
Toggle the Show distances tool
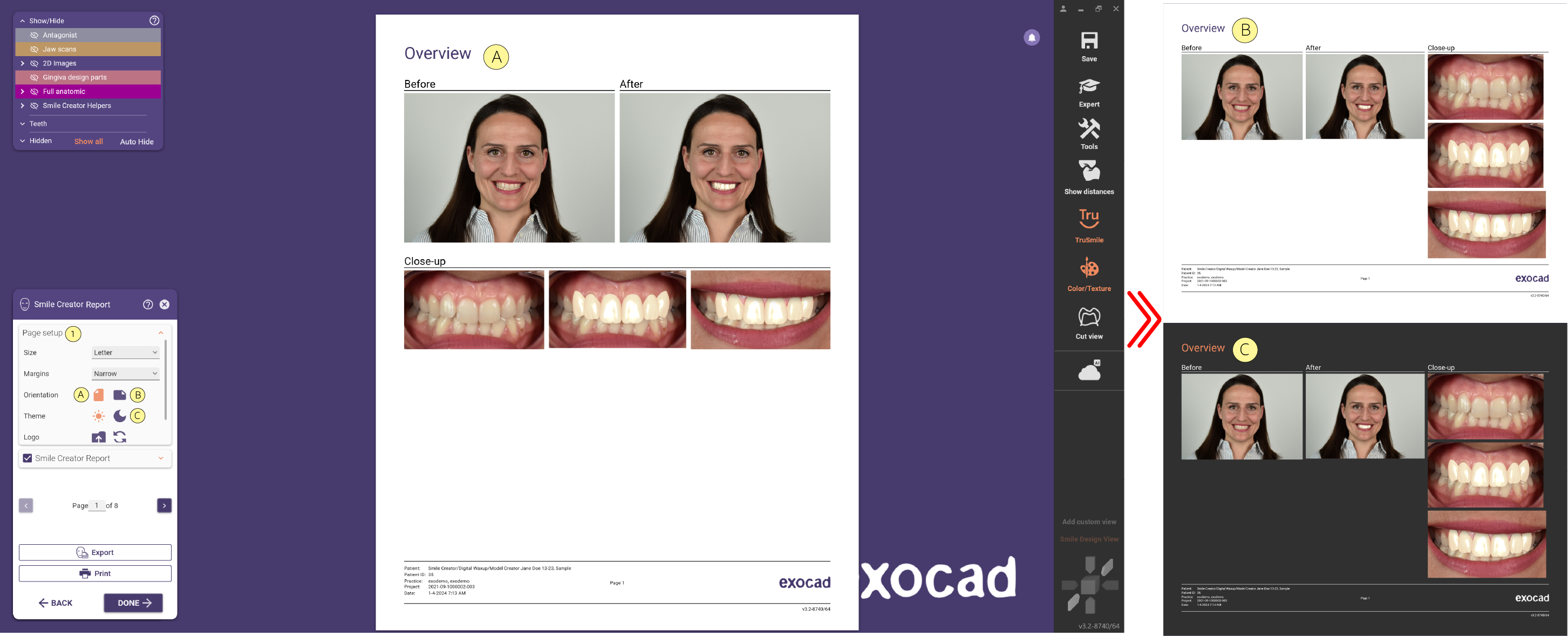coord(1088,171)
